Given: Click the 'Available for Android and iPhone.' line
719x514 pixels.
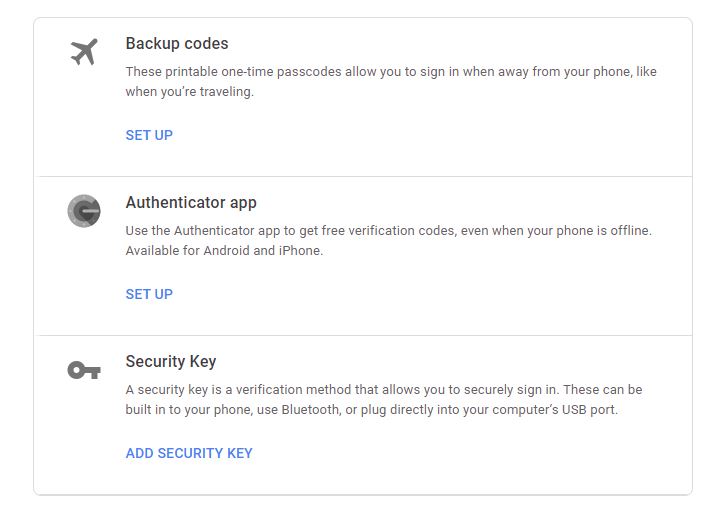Looking at the screenshot, I should (224, 251).
